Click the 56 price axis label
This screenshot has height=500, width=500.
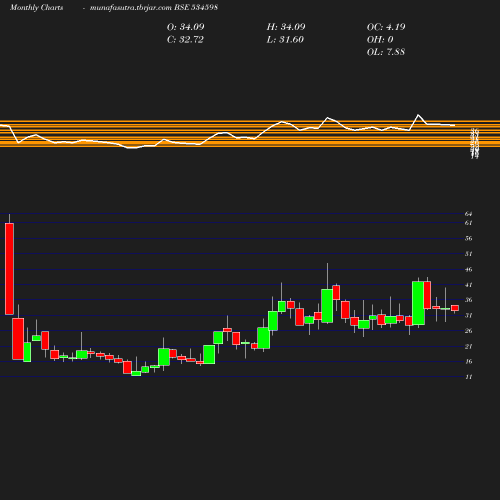tap(468, 238)
